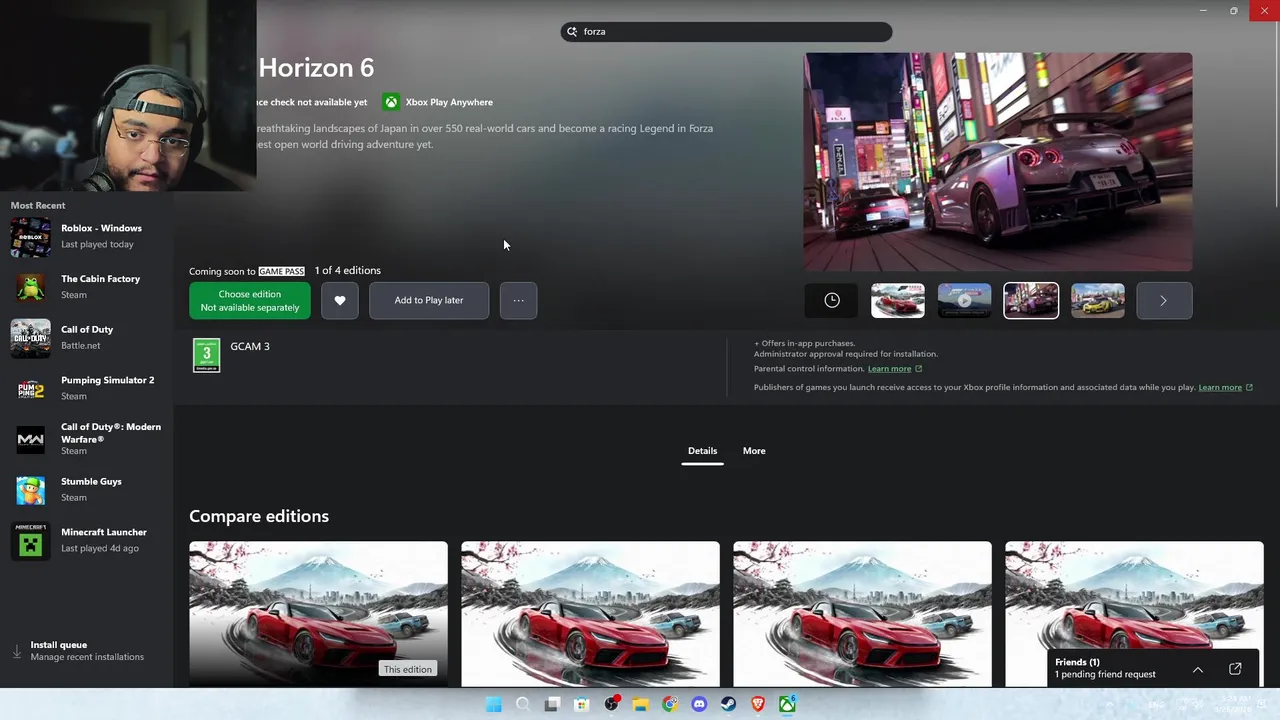Open the Pumping Simulator 2 icon

point(30,389)
